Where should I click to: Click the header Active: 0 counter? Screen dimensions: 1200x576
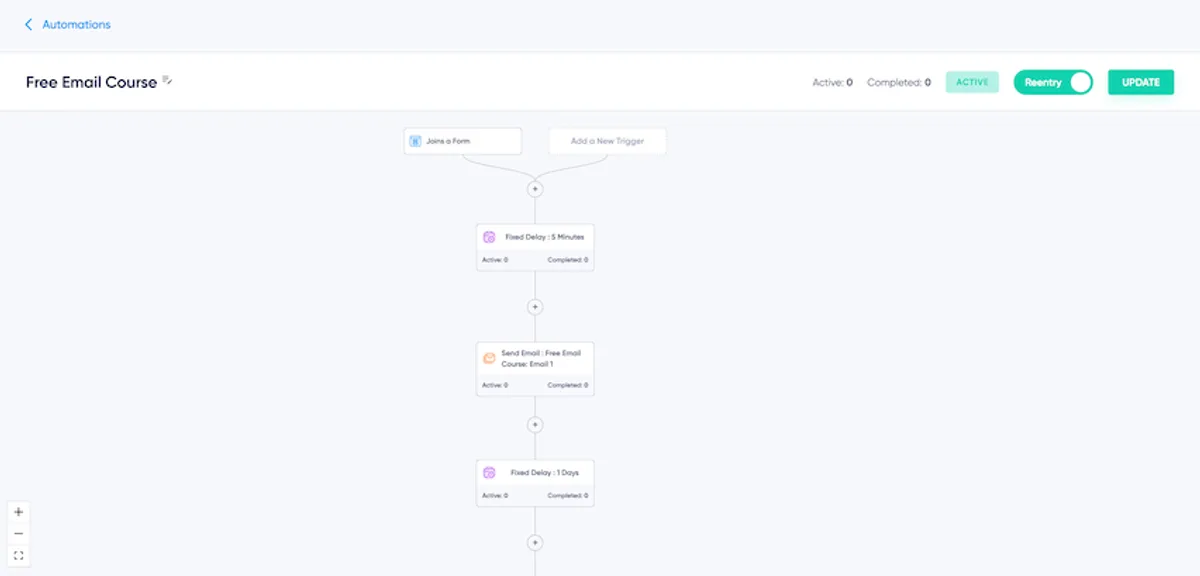(x=832, y=82)
